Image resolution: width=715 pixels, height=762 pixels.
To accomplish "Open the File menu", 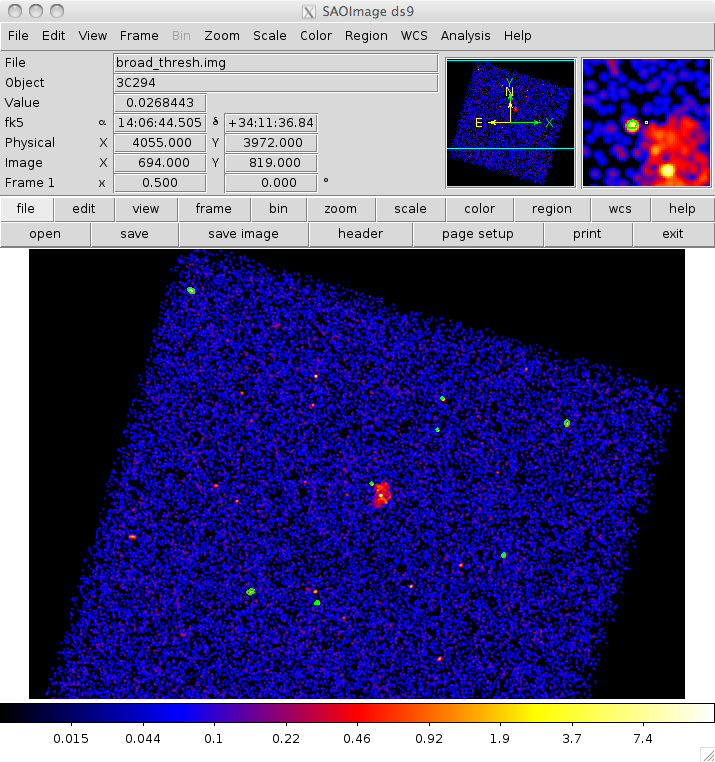I will (x=17, y=35).
